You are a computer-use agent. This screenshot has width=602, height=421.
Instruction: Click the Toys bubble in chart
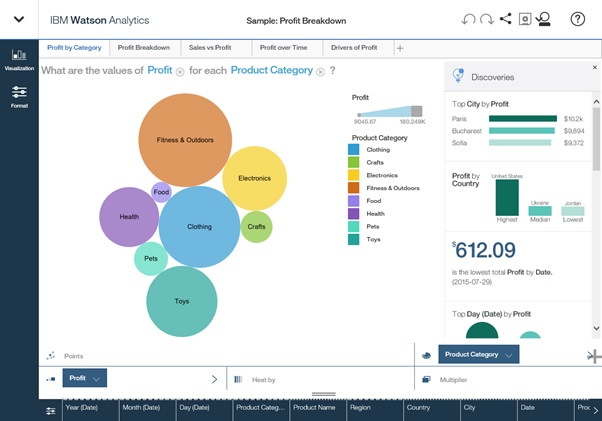tap(182, 301)
